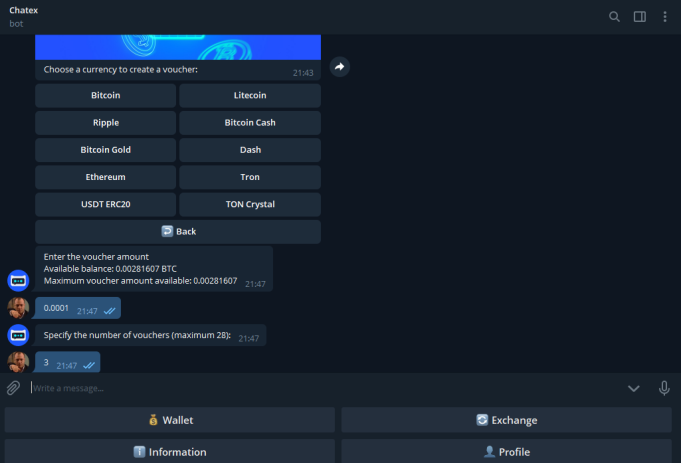The width and height of the screenshot is (681, 463).
Task: Open the blue crypto banner image
Action: point(178,47)
